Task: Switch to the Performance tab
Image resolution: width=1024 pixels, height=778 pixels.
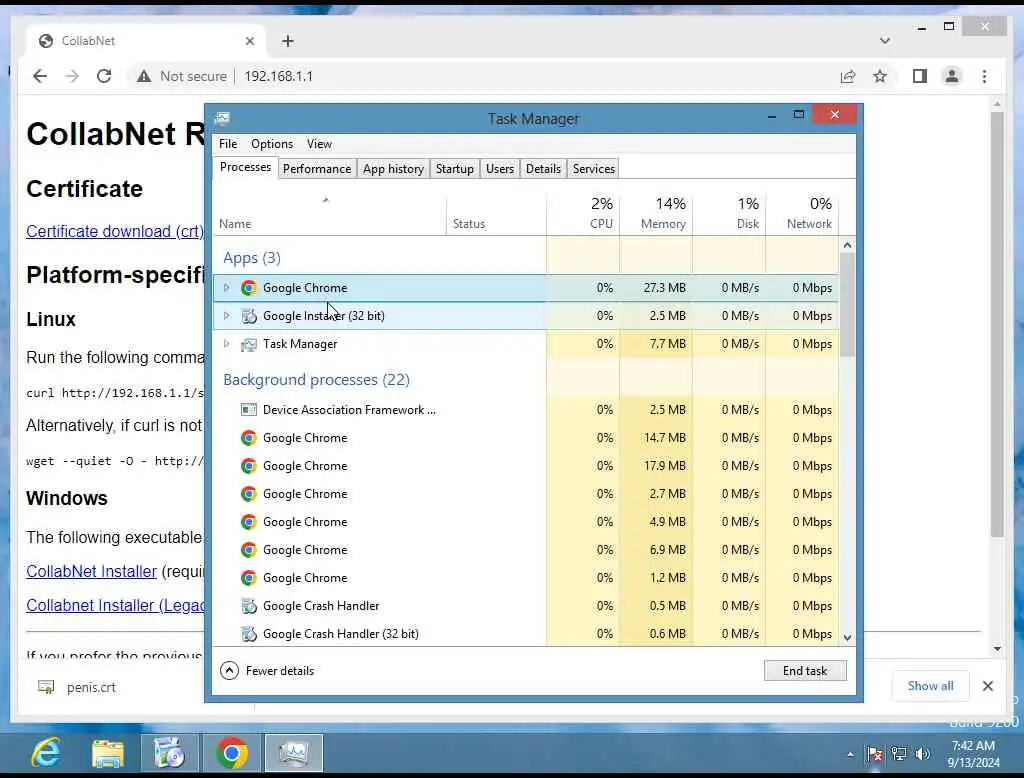Action: coord(317,169)
